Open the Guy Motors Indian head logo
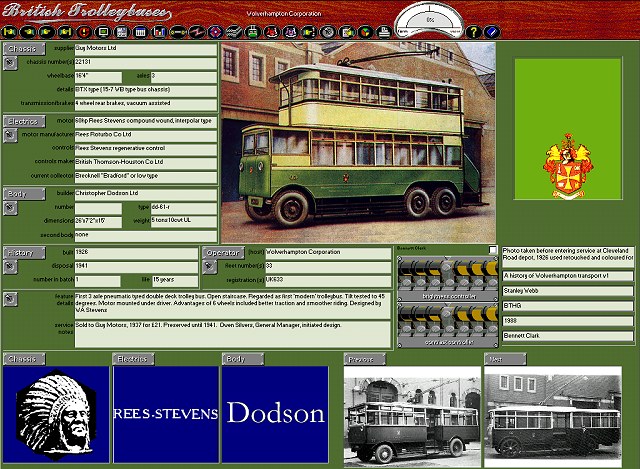Viewport: 640px width, 469px height. pyautogui.click(x=56, y=414)
